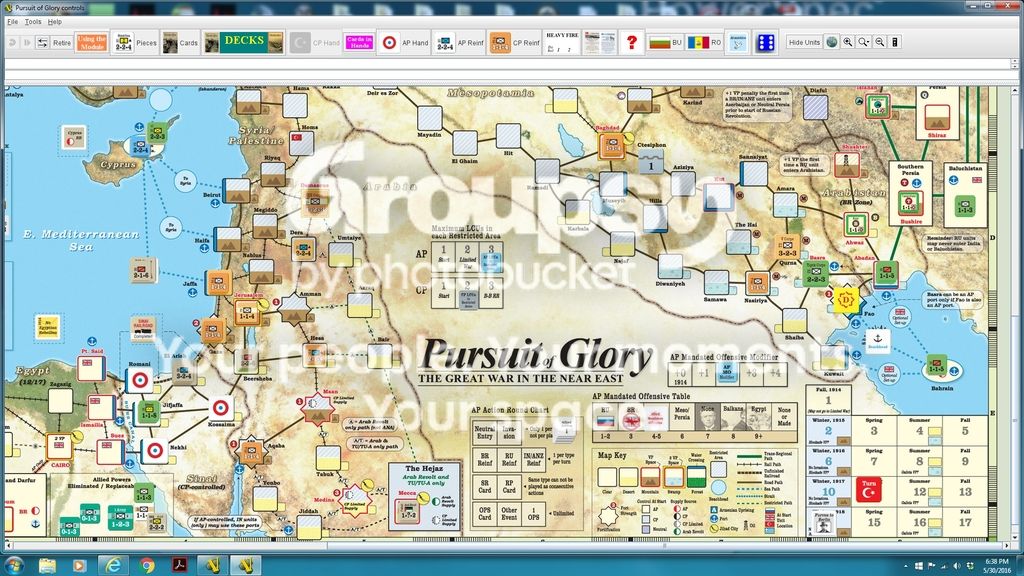Image resolution: width=1024 pixels, height=576 pixels.
Task: Select the green 1-1-8 unit near Ismailia
Action: (x=148, y=412)
